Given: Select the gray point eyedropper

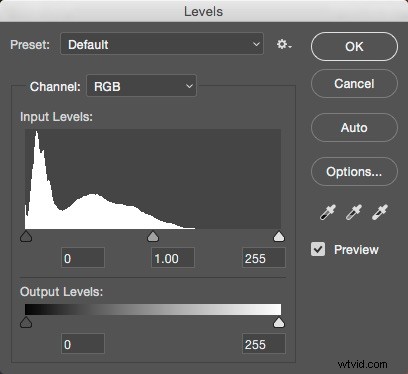Looking at the screenshot, I should (354, 212).
